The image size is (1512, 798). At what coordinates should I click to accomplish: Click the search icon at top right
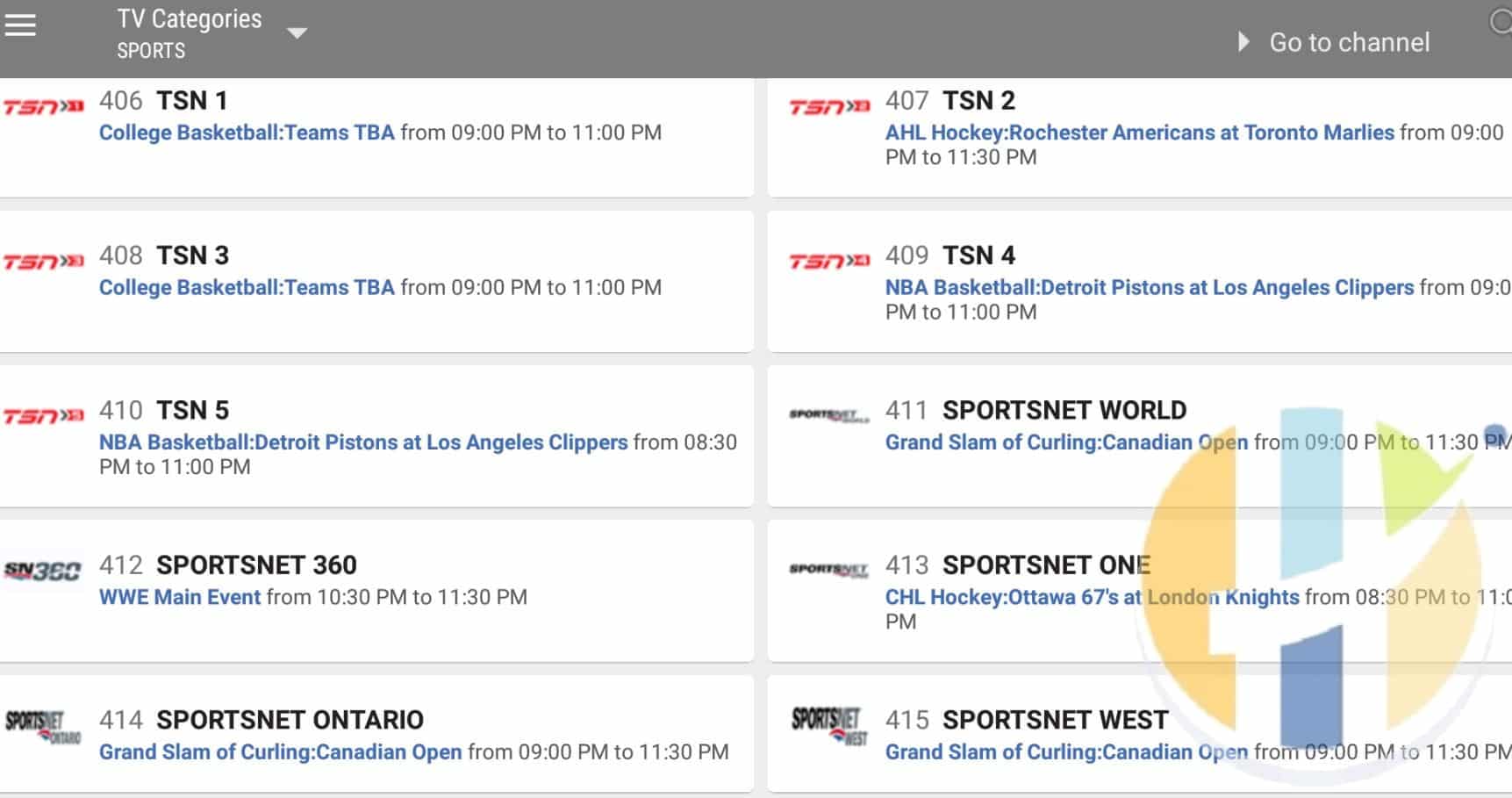pos(1501,23)
